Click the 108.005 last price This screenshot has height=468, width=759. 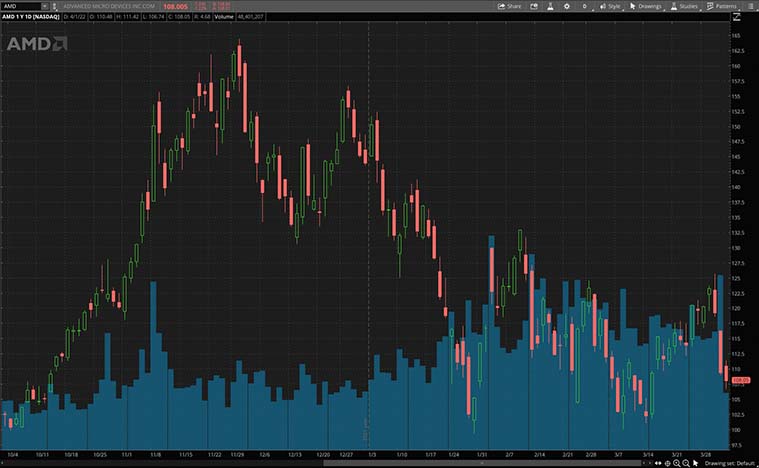point(175,6)
